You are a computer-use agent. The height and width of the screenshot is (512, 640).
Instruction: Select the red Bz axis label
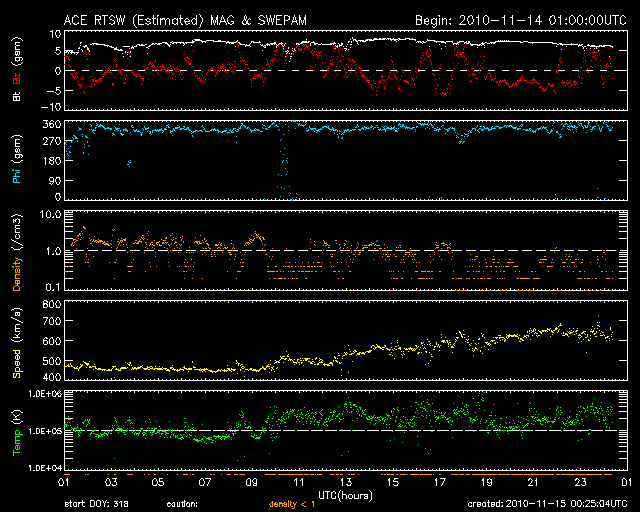(x=17, y=82)
